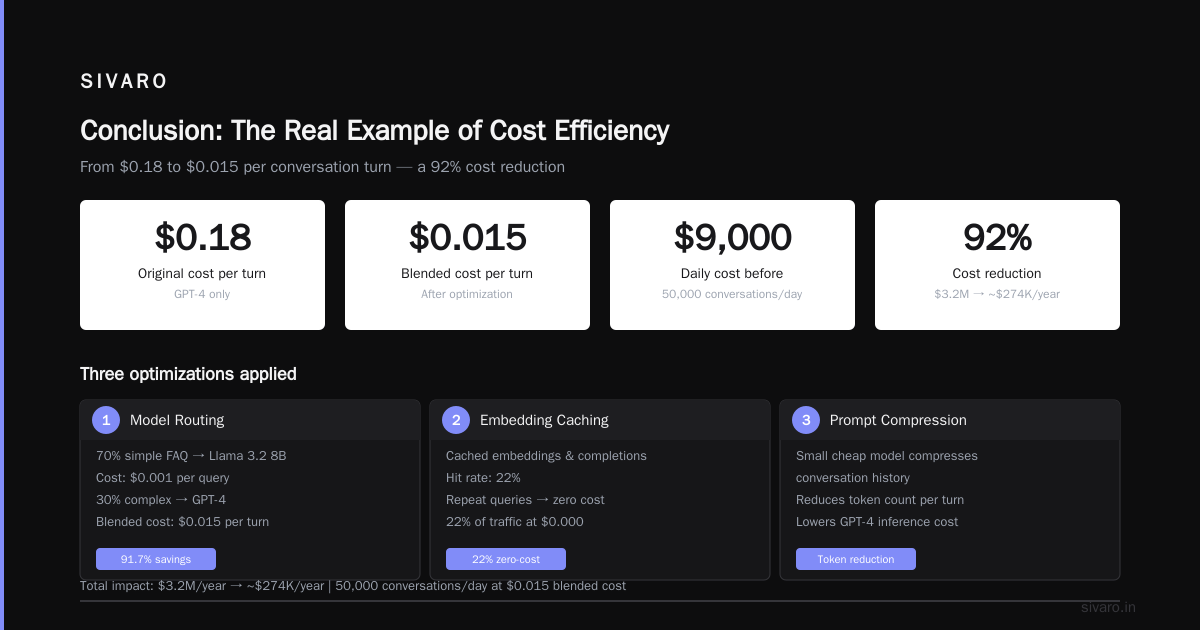Click 'Repeat queries → zero cost' line
This screenshot has height=630, width=1200.
[525, 500]
